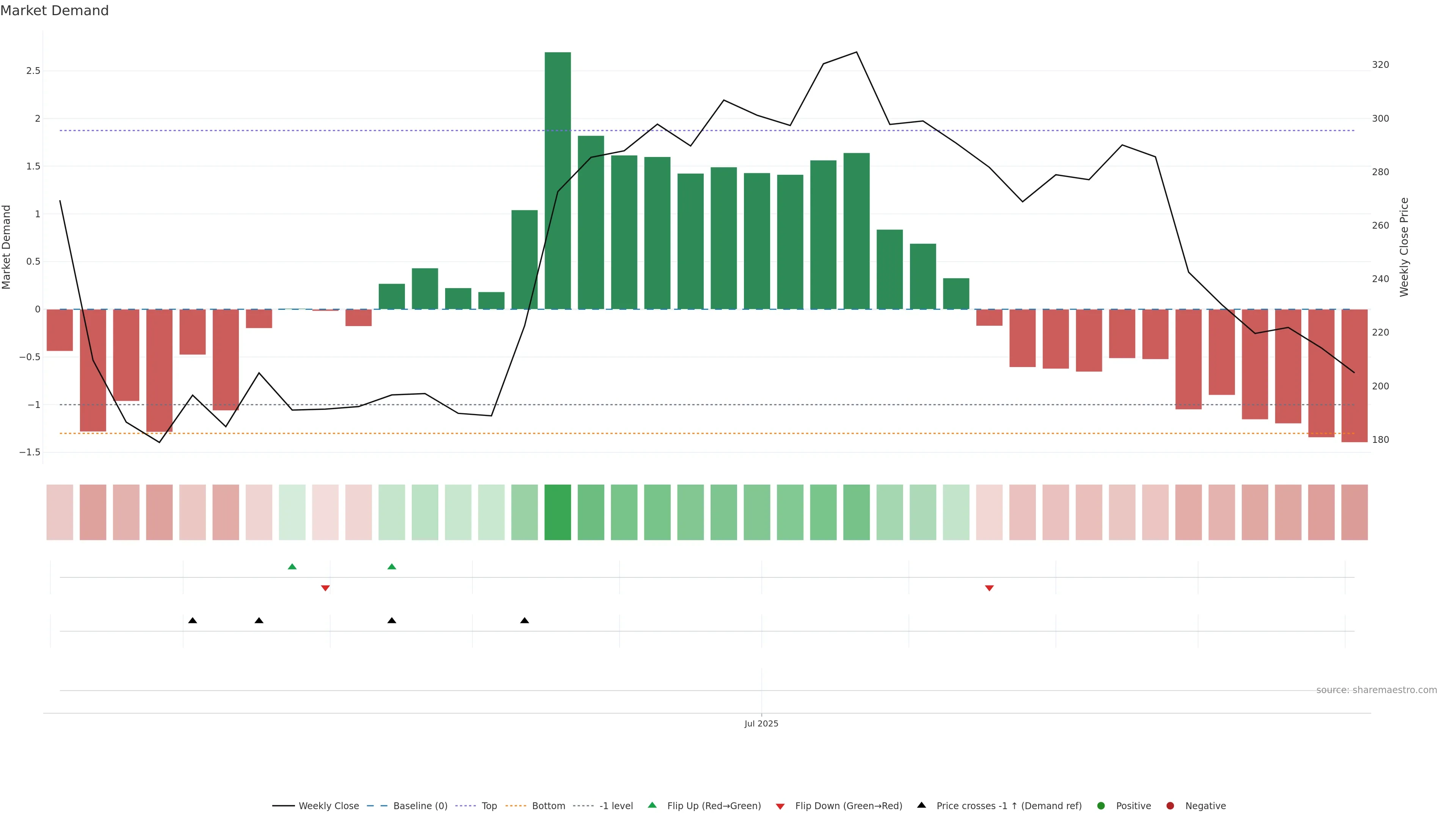The image size is (1456, 819).
Task: Click the Market Demand chart title
Action: (x=54, y=11)
